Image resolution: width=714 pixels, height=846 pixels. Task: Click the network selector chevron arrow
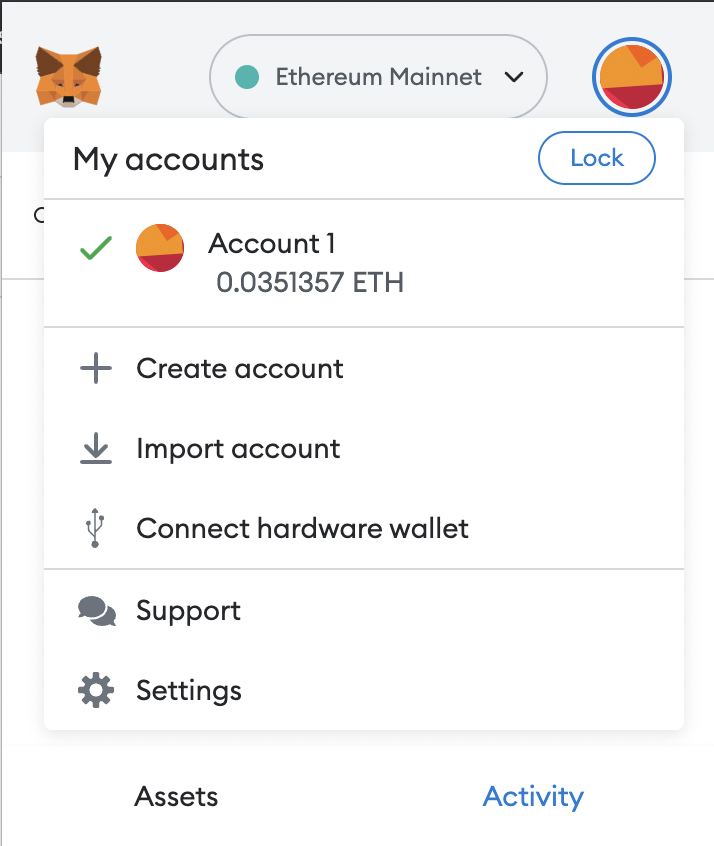[515, 77]
